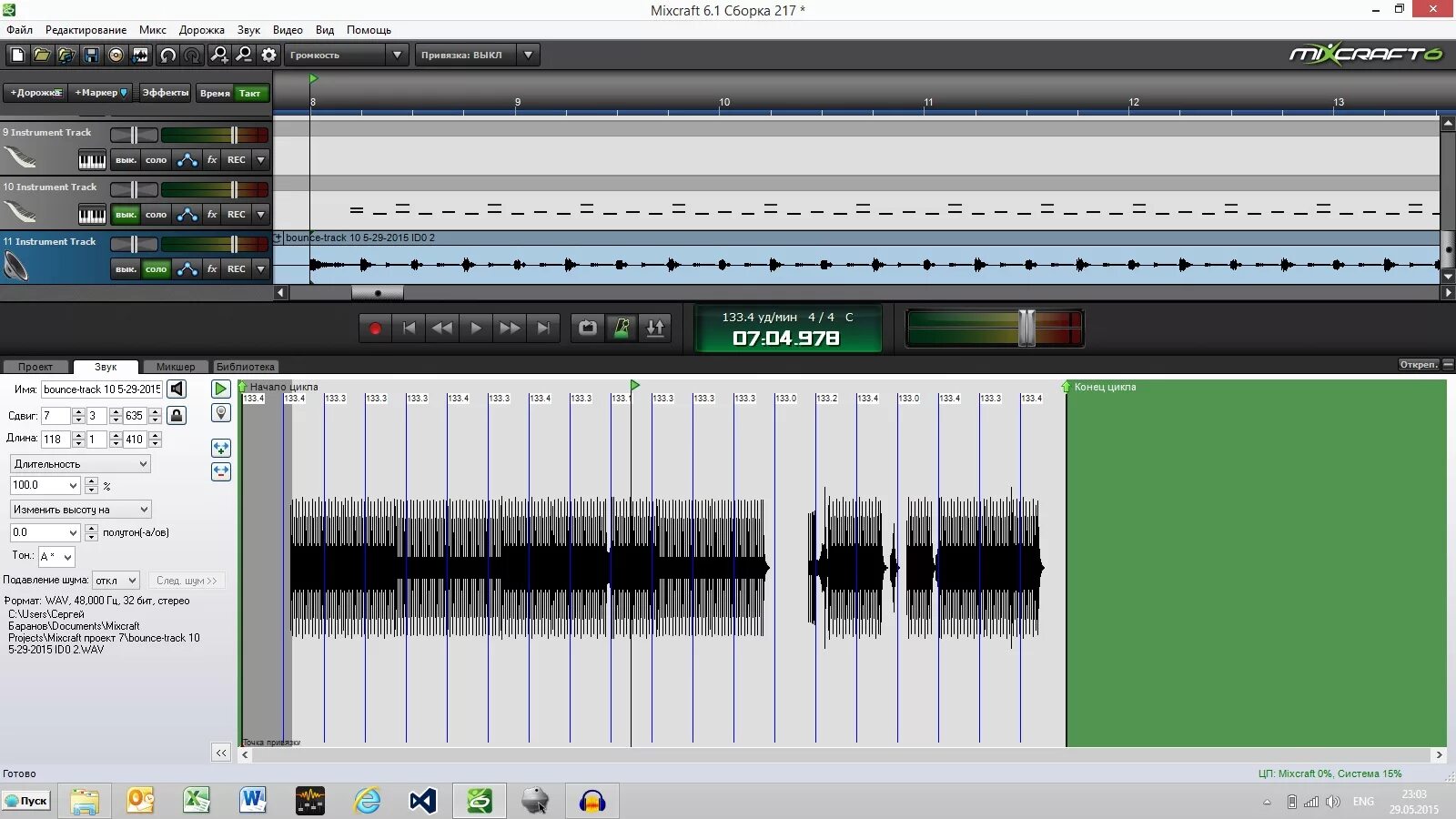
Task: Open the Подавление шума dropdown
Action: 116,581
